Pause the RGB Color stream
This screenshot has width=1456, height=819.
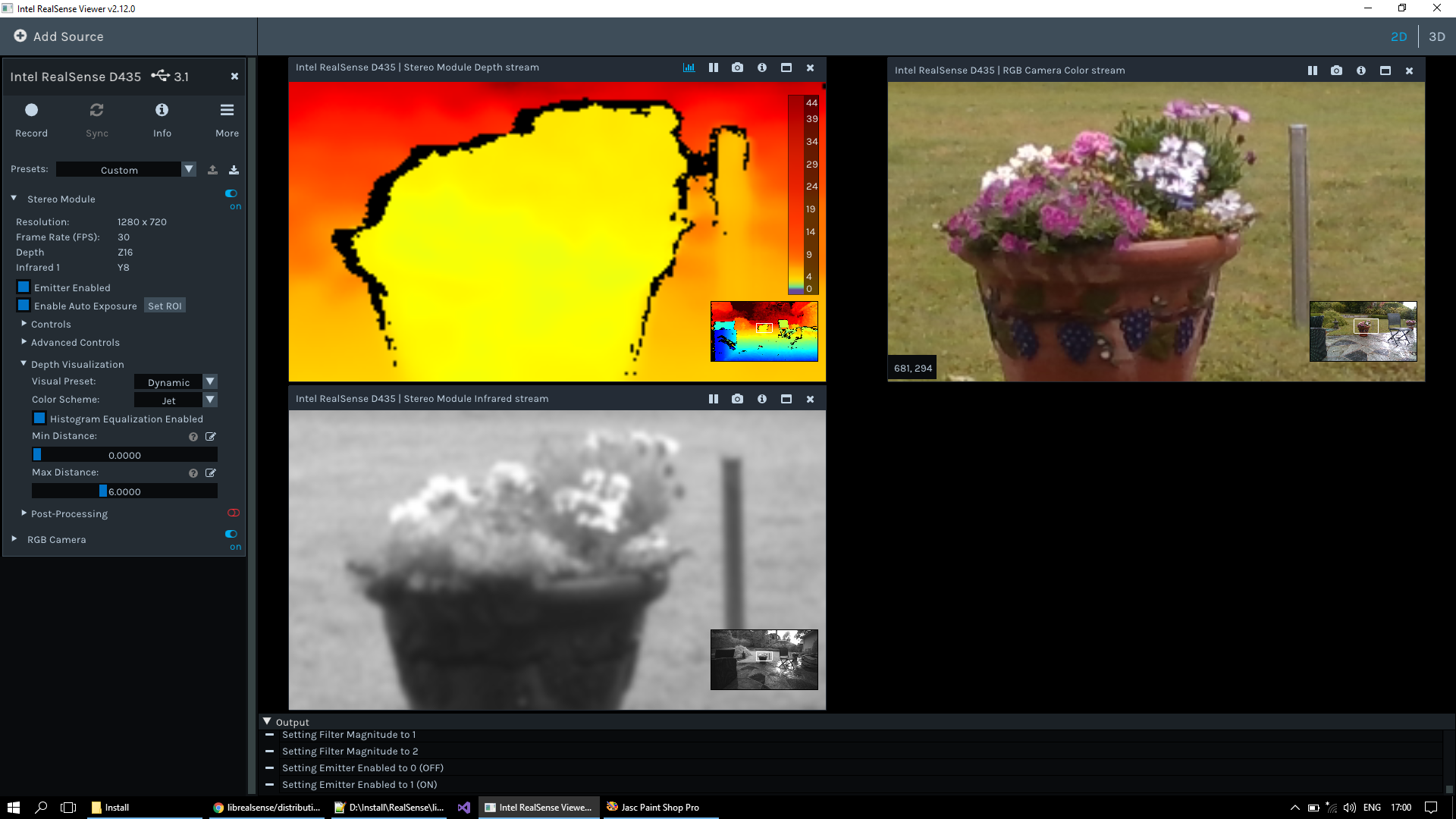[x=1312, y=71]
